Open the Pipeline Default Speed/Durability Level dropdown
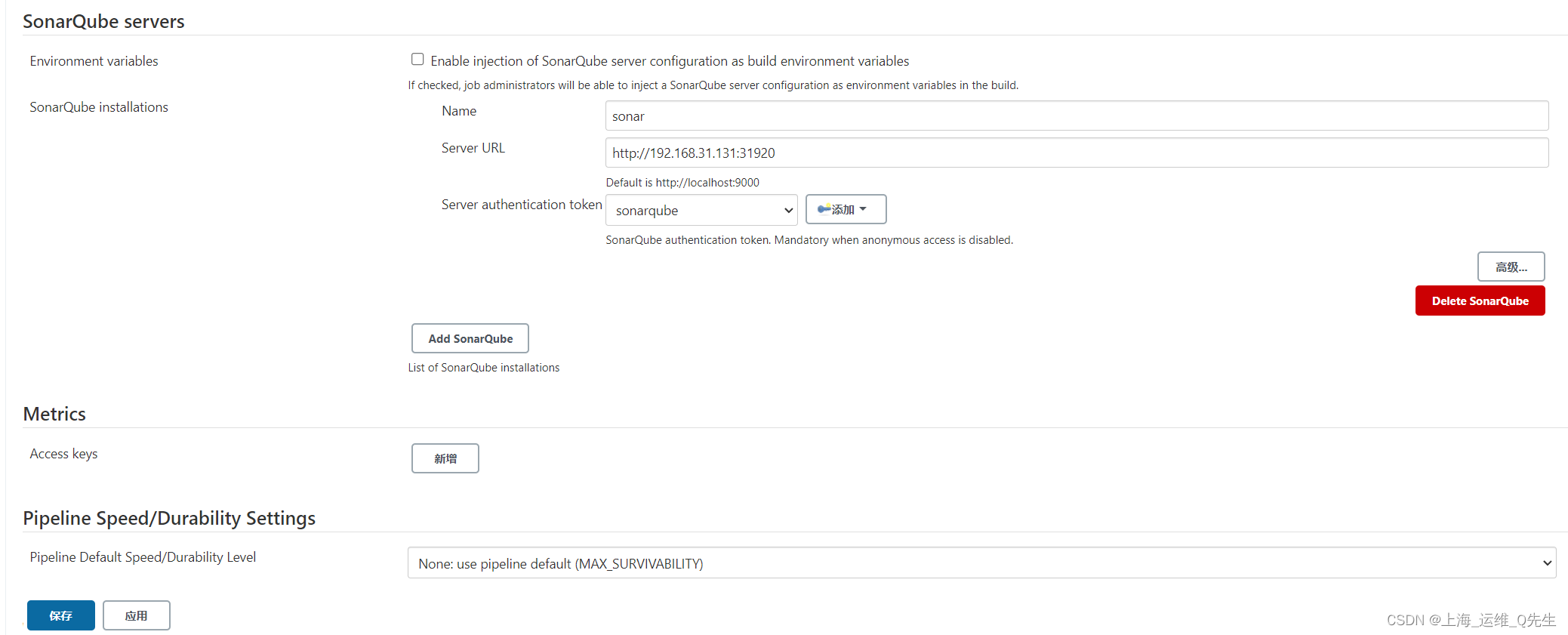Viewport: 1568px width, 635px height. point(981,563)
